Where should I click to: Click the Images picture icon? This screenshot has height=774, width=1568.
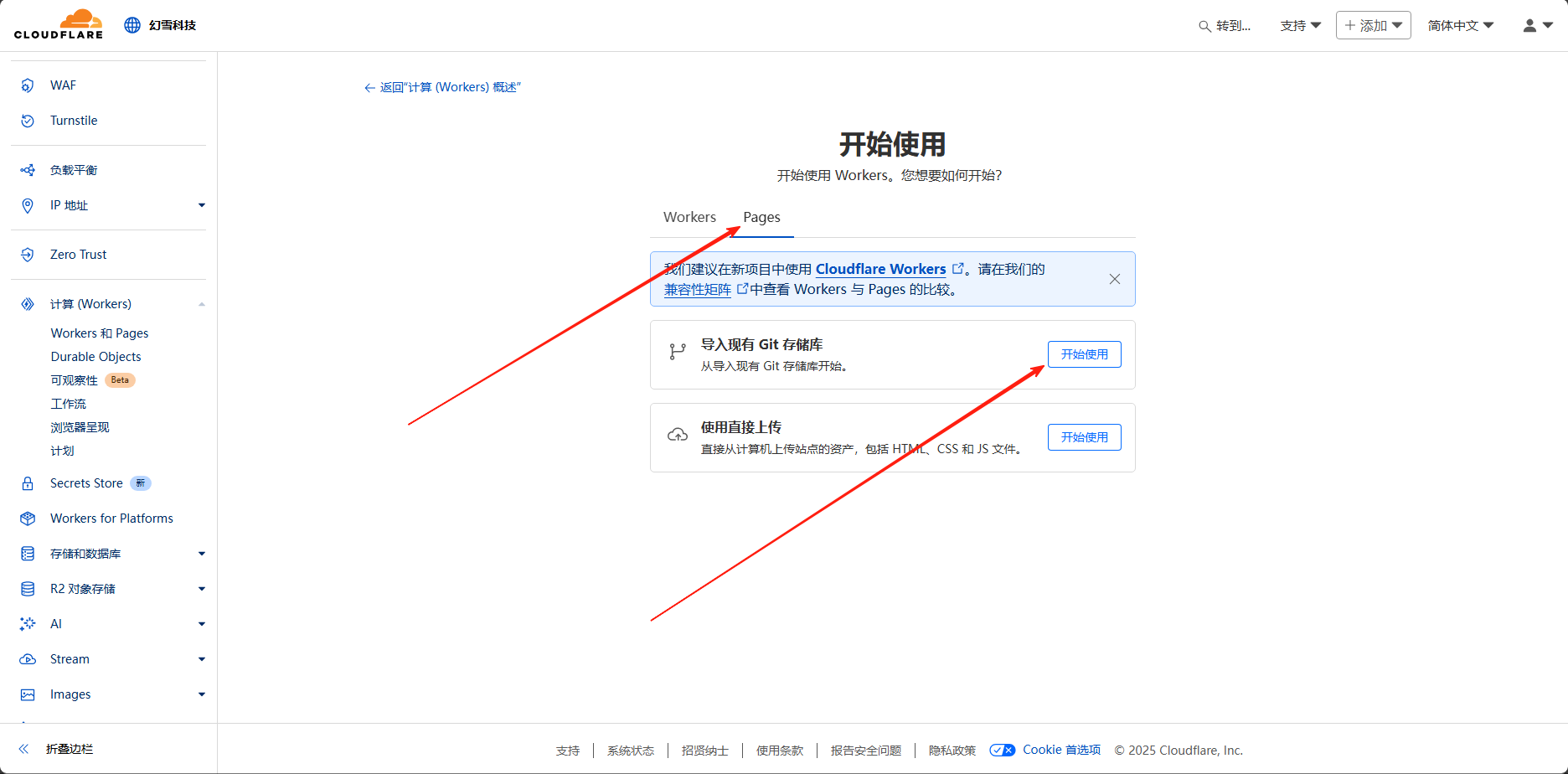click(28, 694)
